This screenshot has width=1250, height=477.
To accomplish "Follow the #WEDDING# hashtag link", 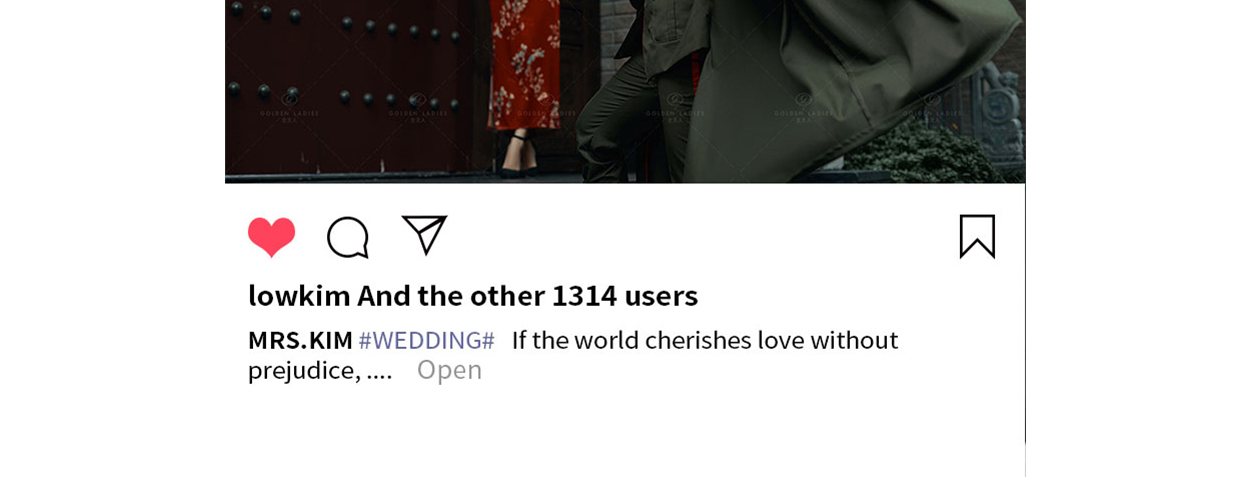I will [x=427, y=340].
